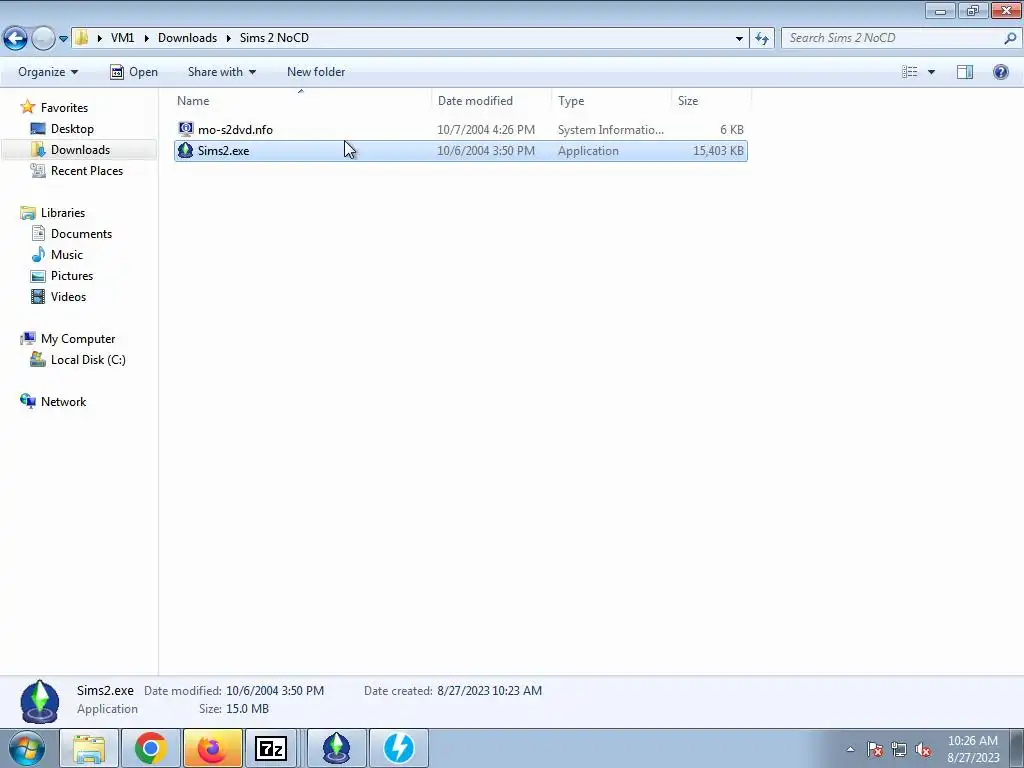Screen dimensions: 1024x768
Task: Click the 15,403 KB size cell
Action: pos(718,151)
